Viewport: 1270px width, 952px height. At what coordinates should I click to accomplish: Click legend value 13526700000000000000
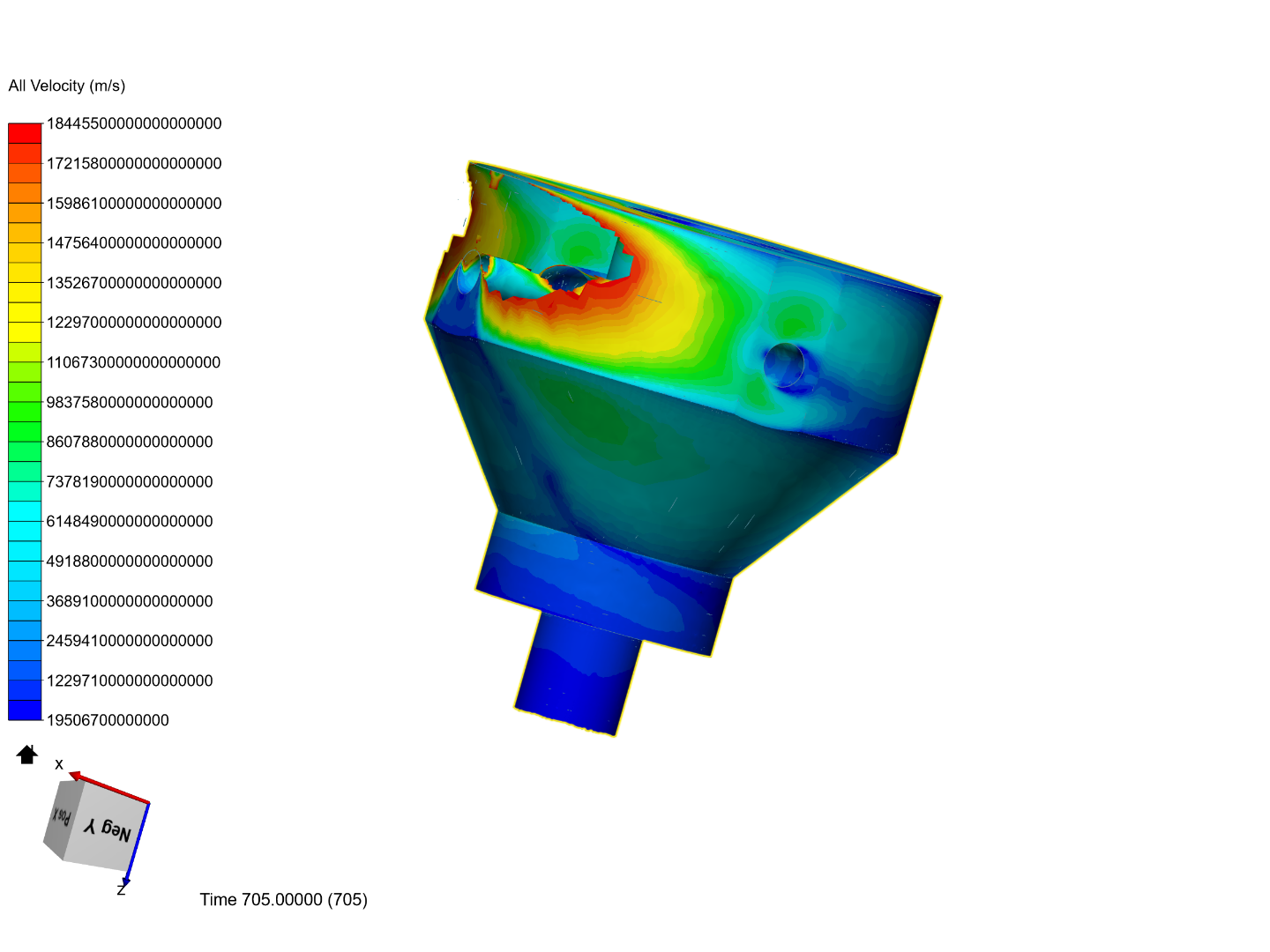click(x=134, y=283)
